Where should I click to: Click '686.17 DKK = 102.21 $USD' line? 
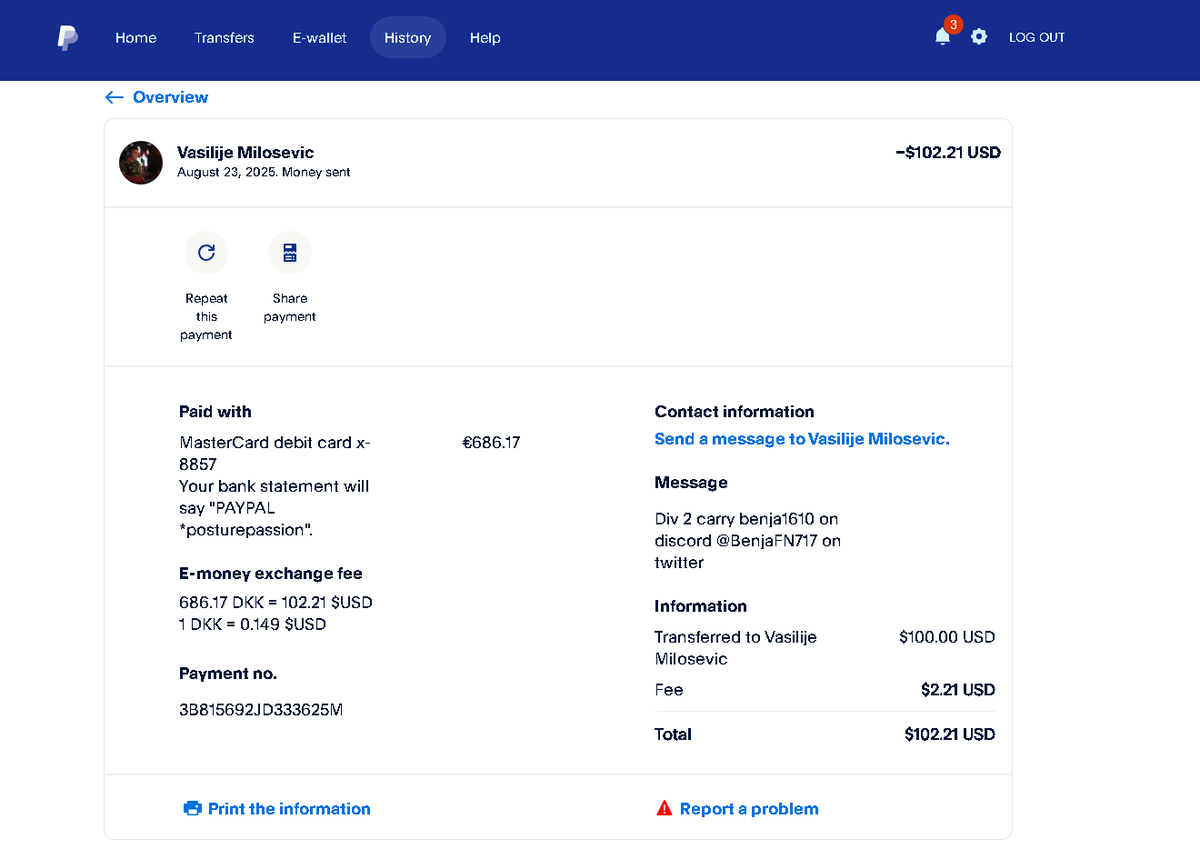pyautogui.click(x=276, y=603)
